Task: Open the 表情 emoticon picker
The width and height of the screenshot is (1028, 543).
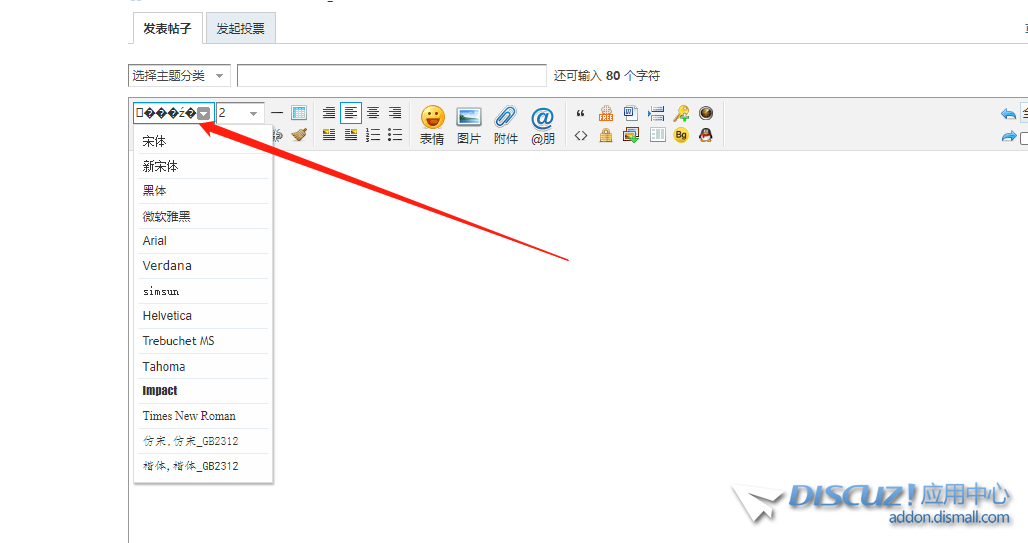Action: 432,124
